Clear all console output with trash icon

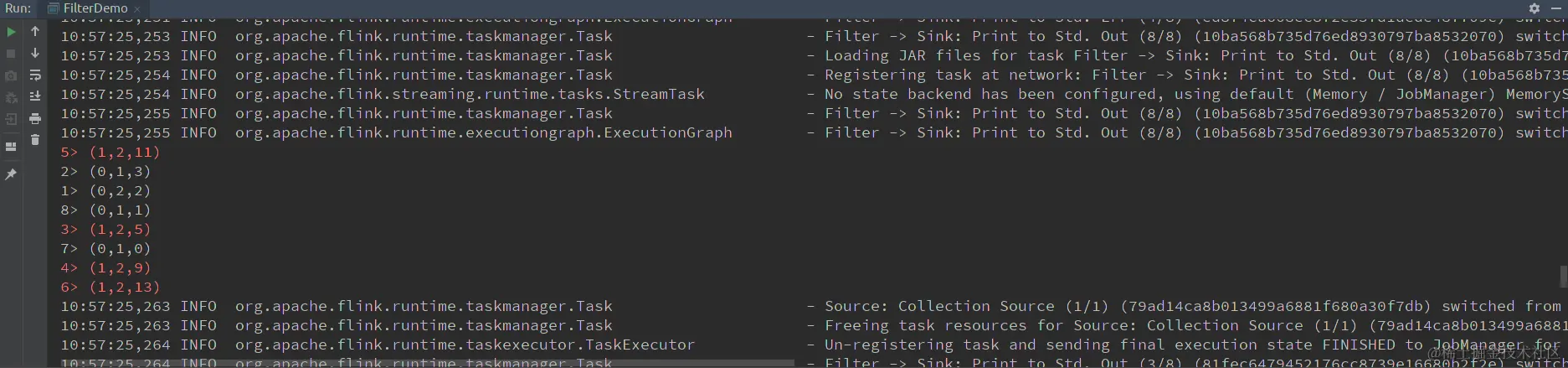(35, 140)
